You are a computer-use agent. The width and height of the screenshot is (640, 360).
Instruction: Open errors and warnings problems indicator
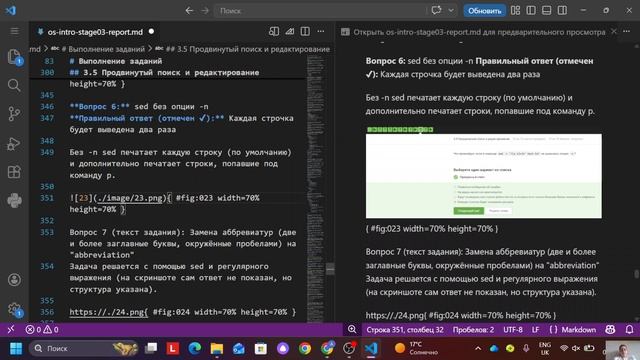42,329
